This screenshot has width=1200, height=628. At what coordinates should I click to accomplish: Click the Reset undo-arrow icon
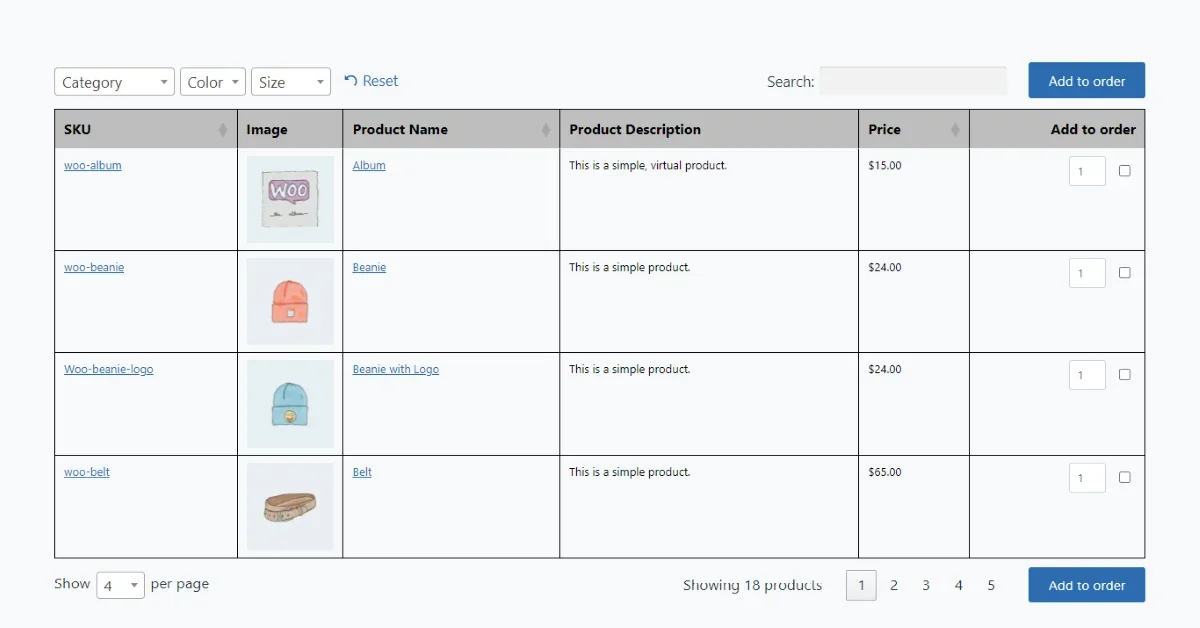coord(350,80)
